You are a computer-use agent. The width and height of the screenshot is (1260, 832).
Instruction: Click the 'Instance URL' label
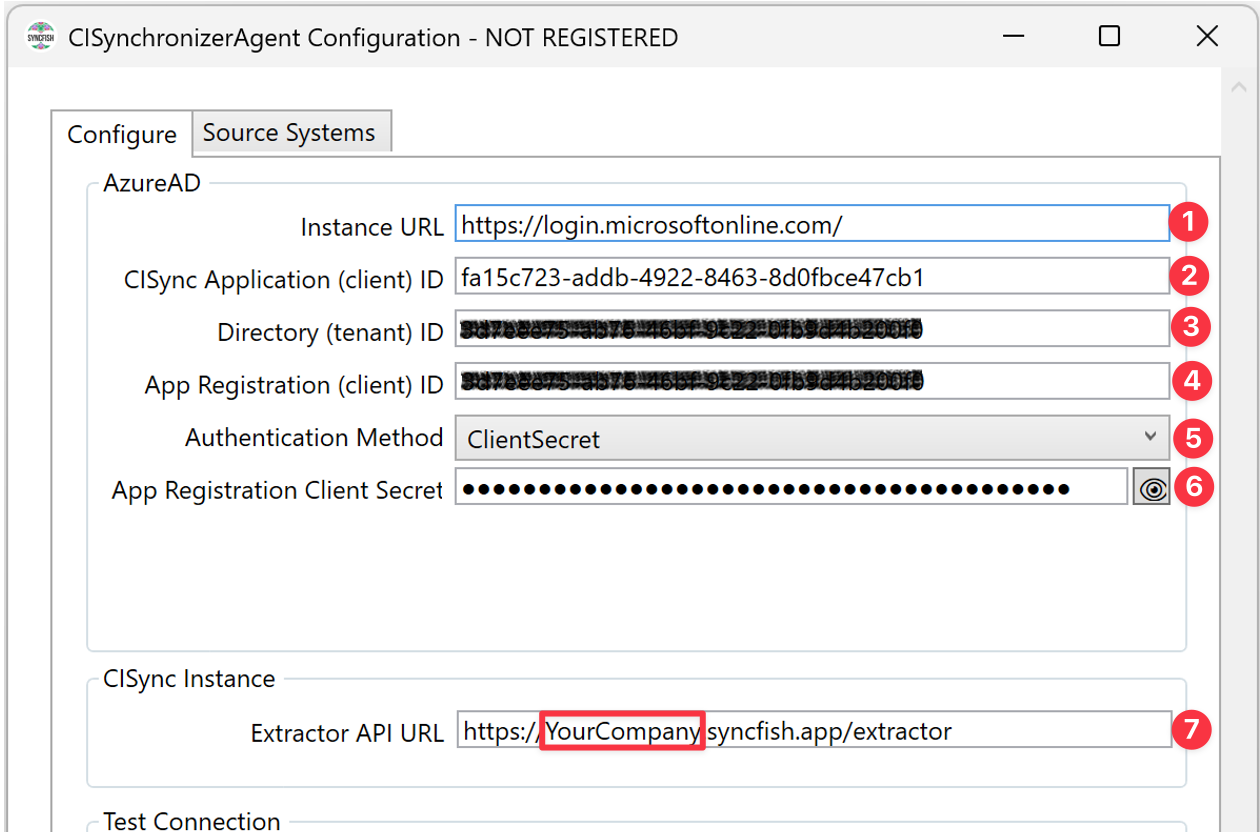tap(372, 227)
